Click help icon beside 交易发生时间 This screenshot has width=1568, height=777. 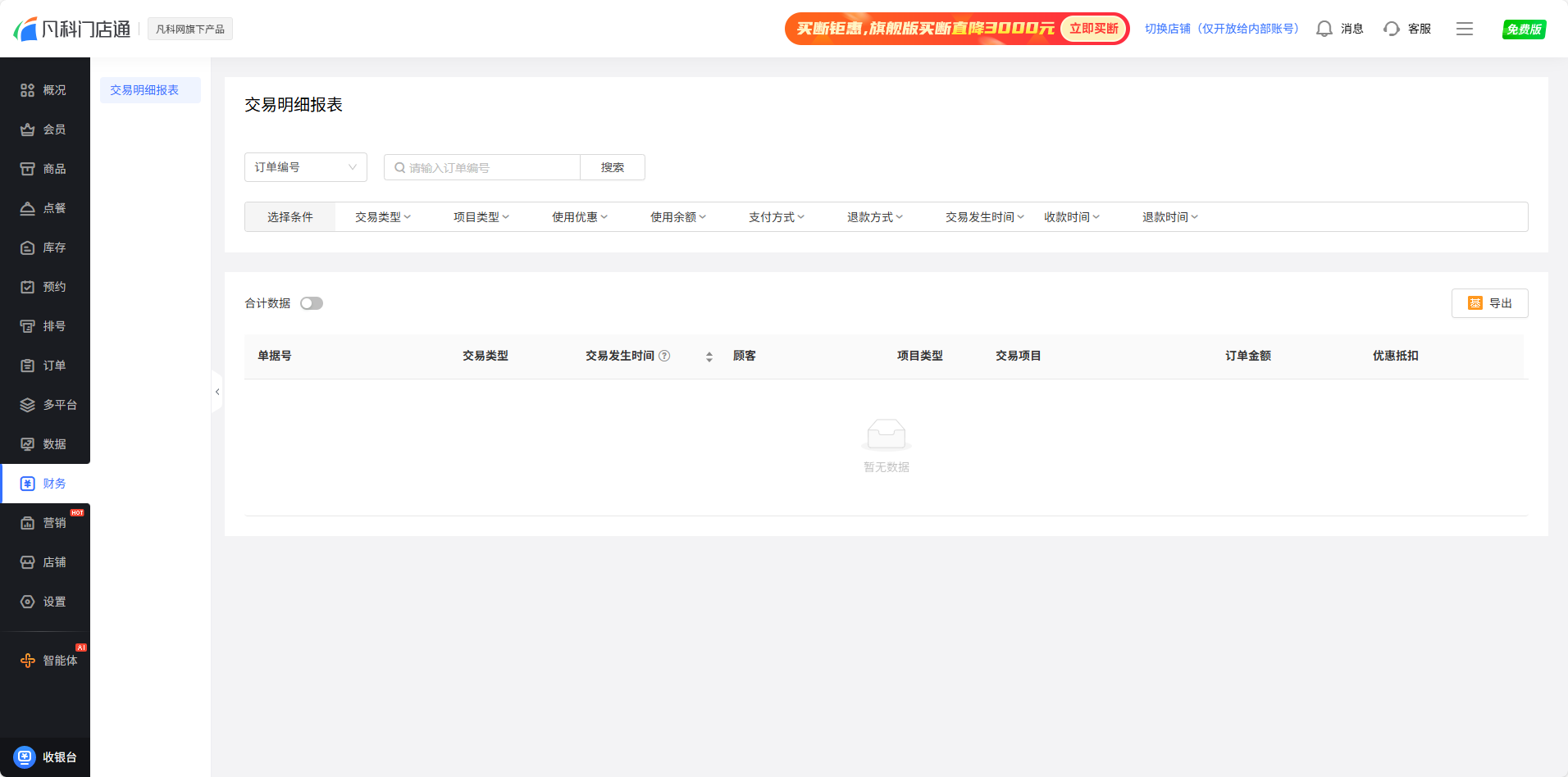tap(664, 356)
